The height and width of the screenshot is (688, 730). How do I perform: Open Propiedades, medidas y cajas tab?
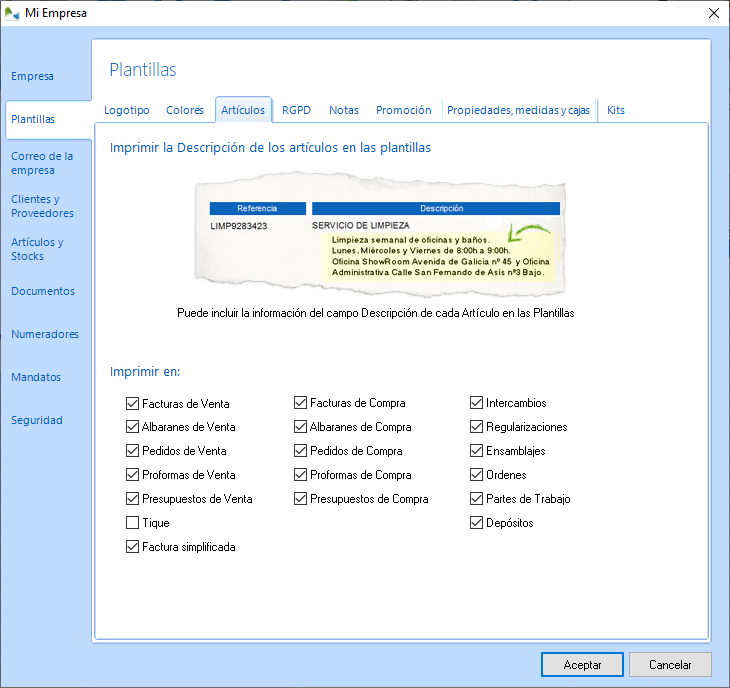coord(518,110)
